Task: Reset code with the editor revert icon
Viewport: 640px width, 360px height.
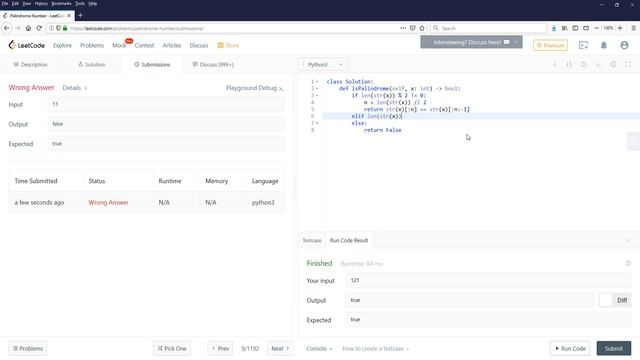Action: [584, 64]
